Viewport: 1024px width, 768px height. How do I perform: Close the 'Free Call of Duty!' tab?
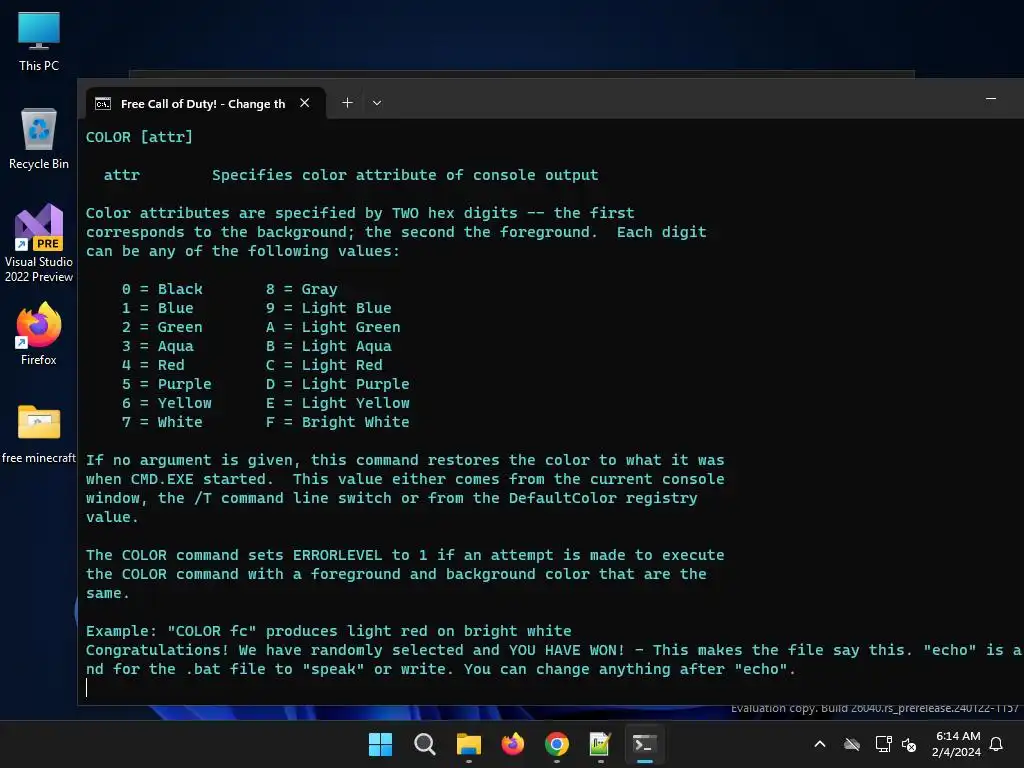[x=304, y=103]
